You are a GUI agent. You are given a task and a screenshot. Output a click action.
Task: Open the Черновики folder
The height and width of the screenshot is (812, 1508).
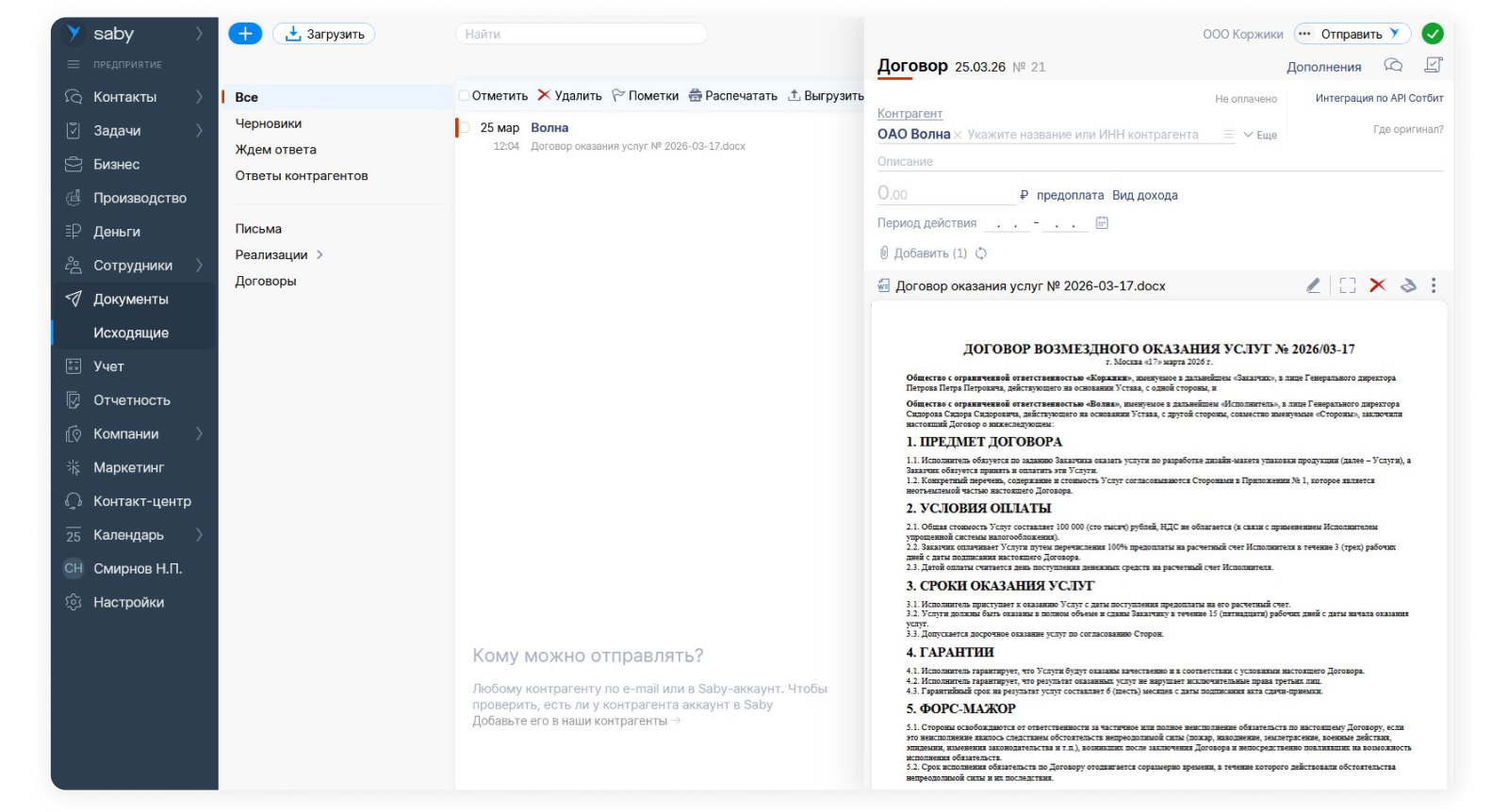(269, 123)
